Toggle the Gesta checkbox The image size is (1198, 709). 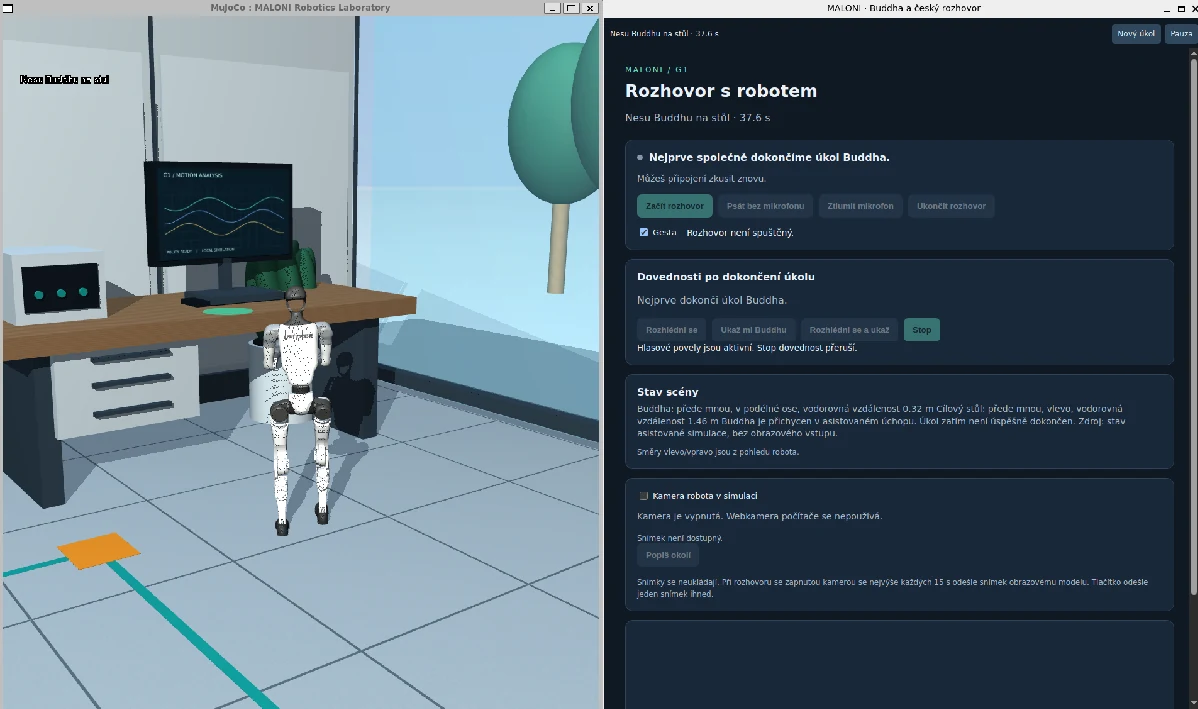click(643, 232)
